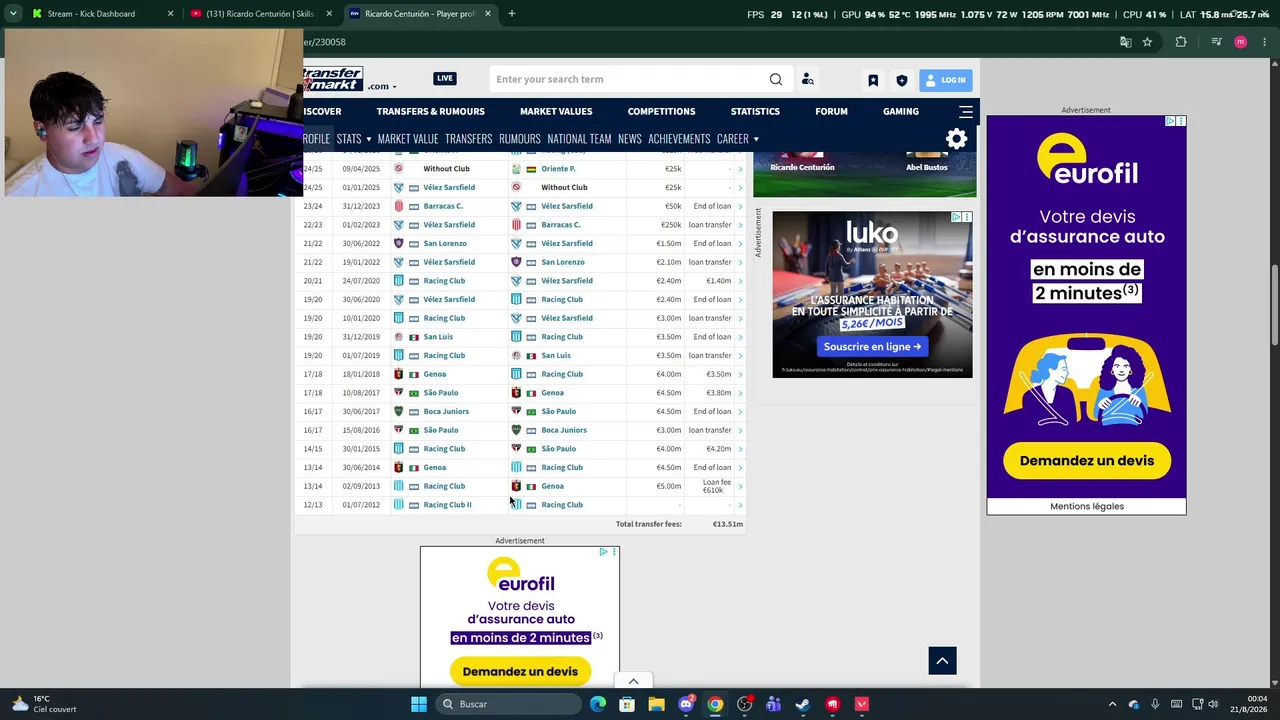
Task: Switch to the Ricardo Centurión Skills YouTube tab
Action: [260, 14]
